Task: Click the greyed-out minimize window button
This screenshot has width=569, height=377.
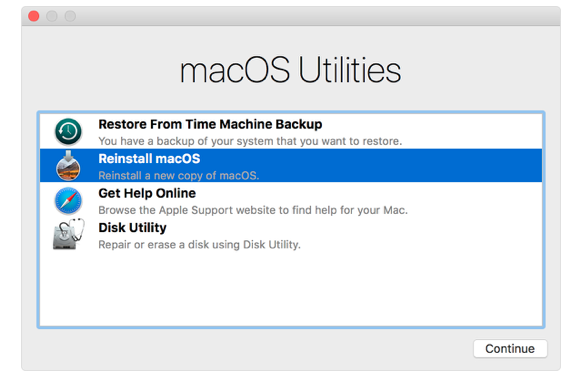Action: (52, 16)
